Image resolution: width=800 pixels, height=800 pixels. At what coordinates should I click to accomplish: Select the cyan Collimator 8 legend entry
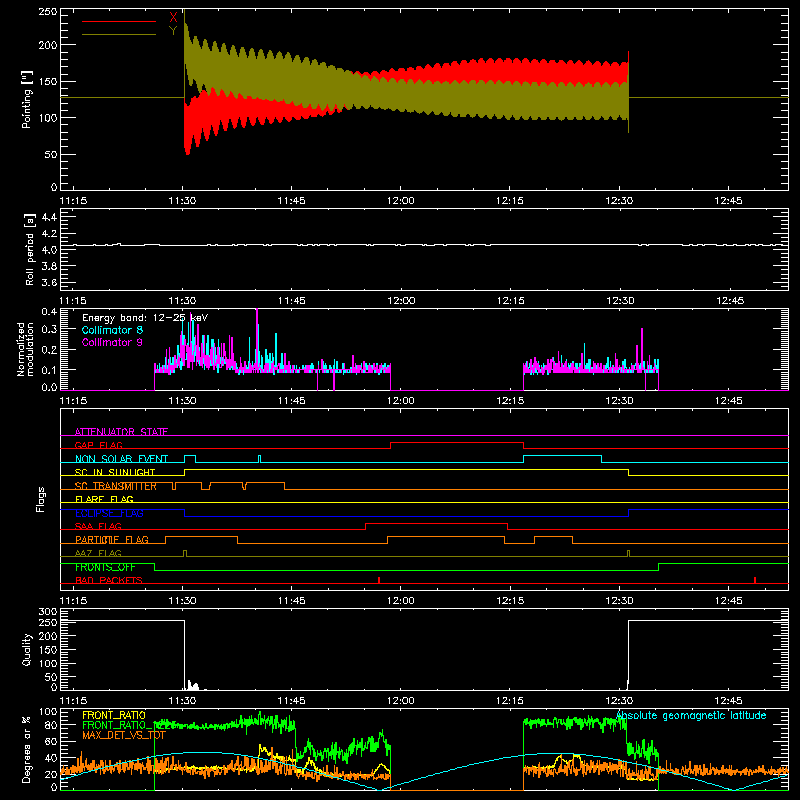pyautogui.click(x=112, y=330)
